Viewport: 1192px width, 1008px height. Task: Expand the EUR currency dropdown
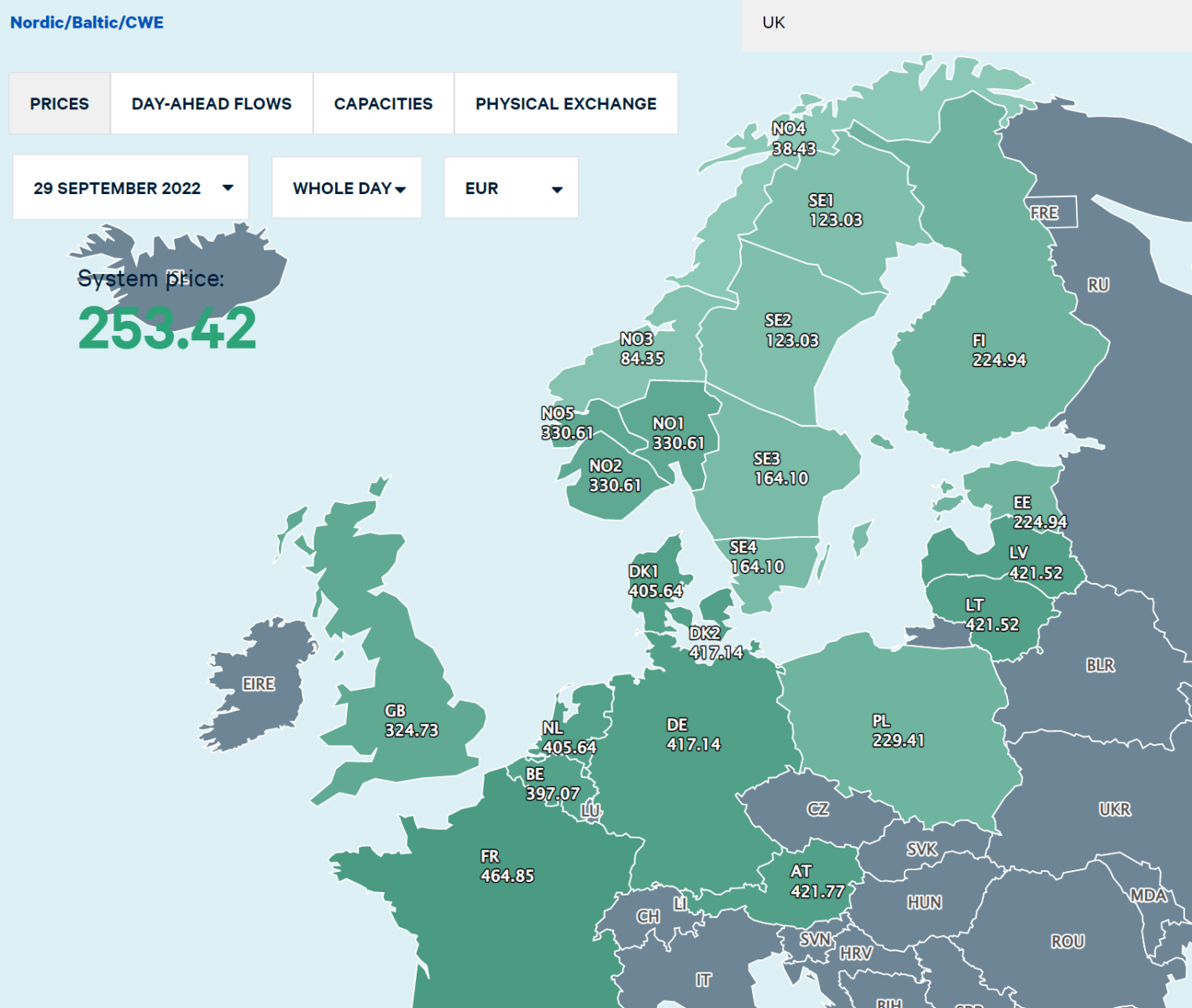(511, 188)
